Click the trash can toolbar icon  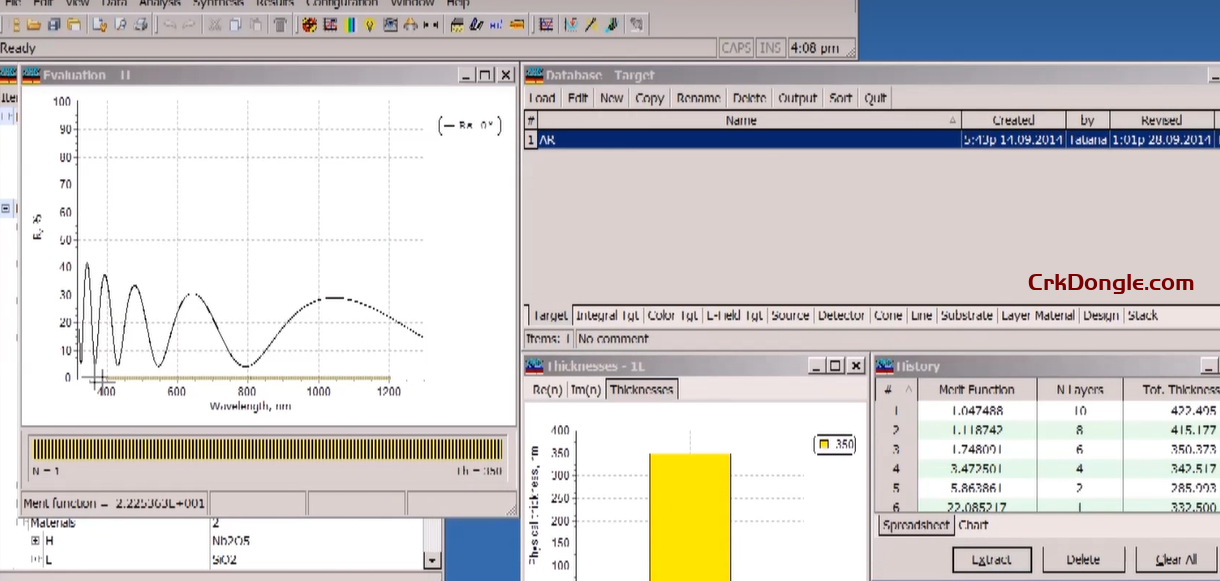(280, 24)
